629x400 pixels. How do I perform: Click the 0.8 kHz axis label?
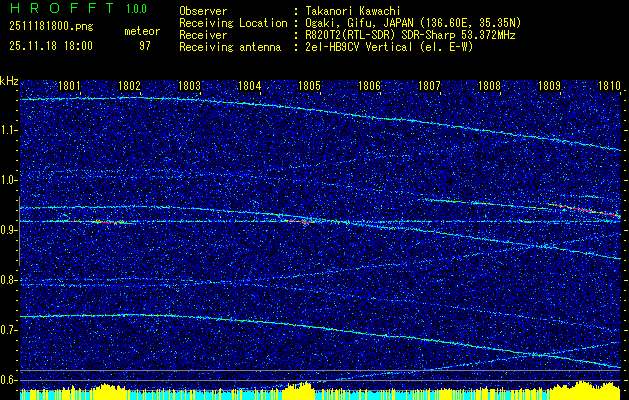[9, 280]
